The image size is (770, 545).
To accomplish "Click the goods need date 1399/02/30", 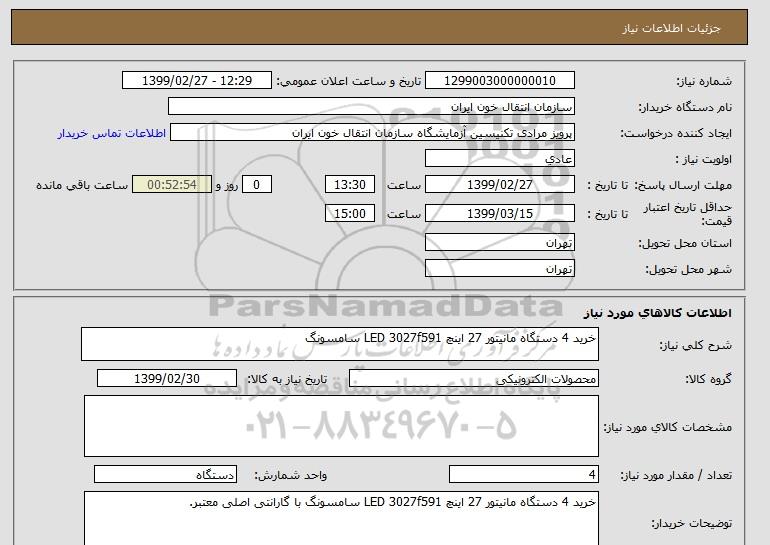I will coord(167,379).
